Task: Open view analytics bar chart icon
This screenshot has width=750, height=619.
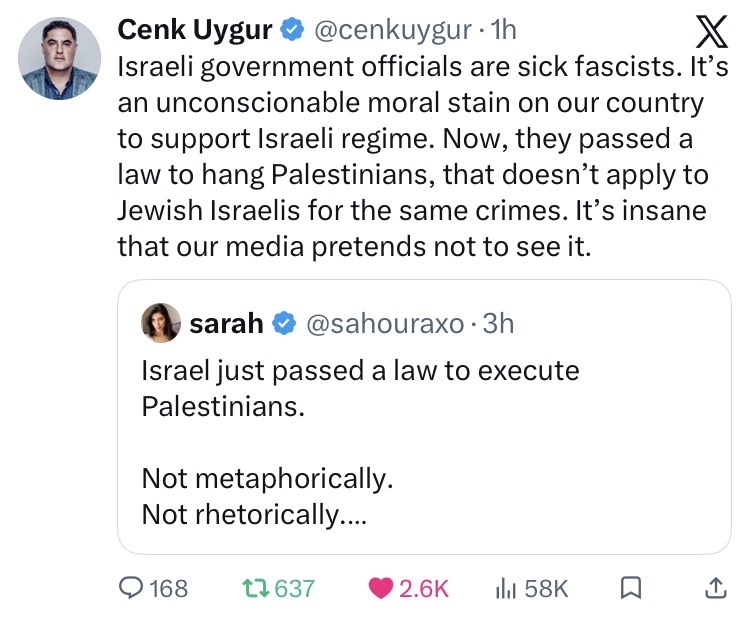Action: pyautogui.click(x=505, y=588)
